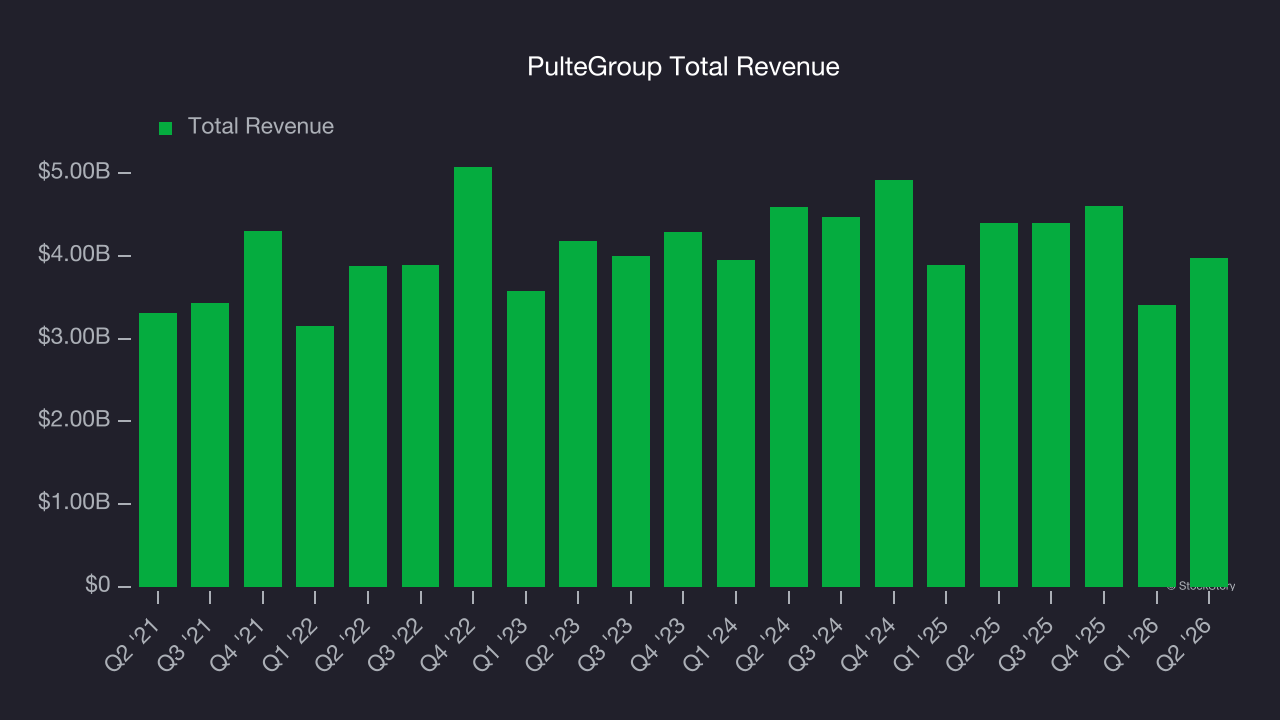Click the Q2 '24 revenue bar
Viewport: 1280px width, 720px height.
pyautogui.click(x=789, y=397)
